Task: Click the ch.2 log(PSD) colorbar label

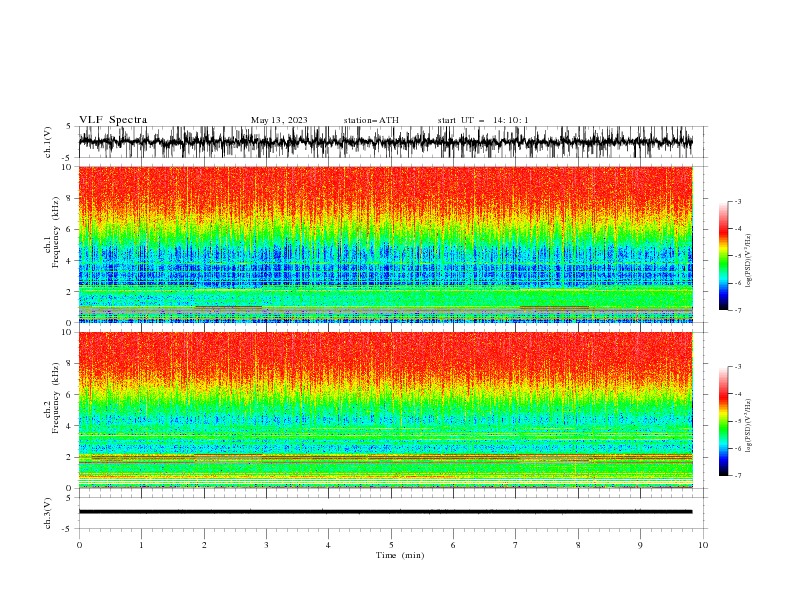Action: pyautogui.click(x=749, y=426)
